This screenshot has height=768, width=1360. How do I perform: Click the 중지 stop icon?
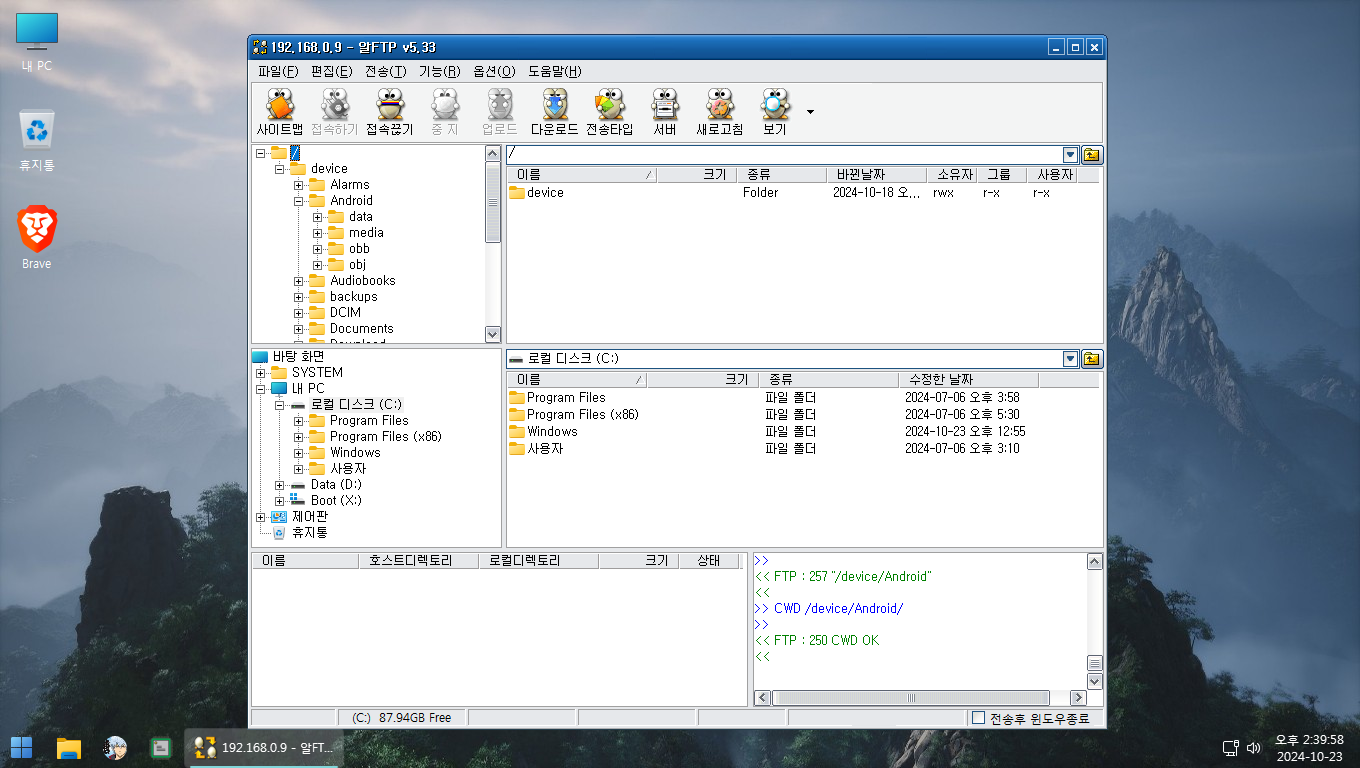pyautogui.click(x=444, y=112)
